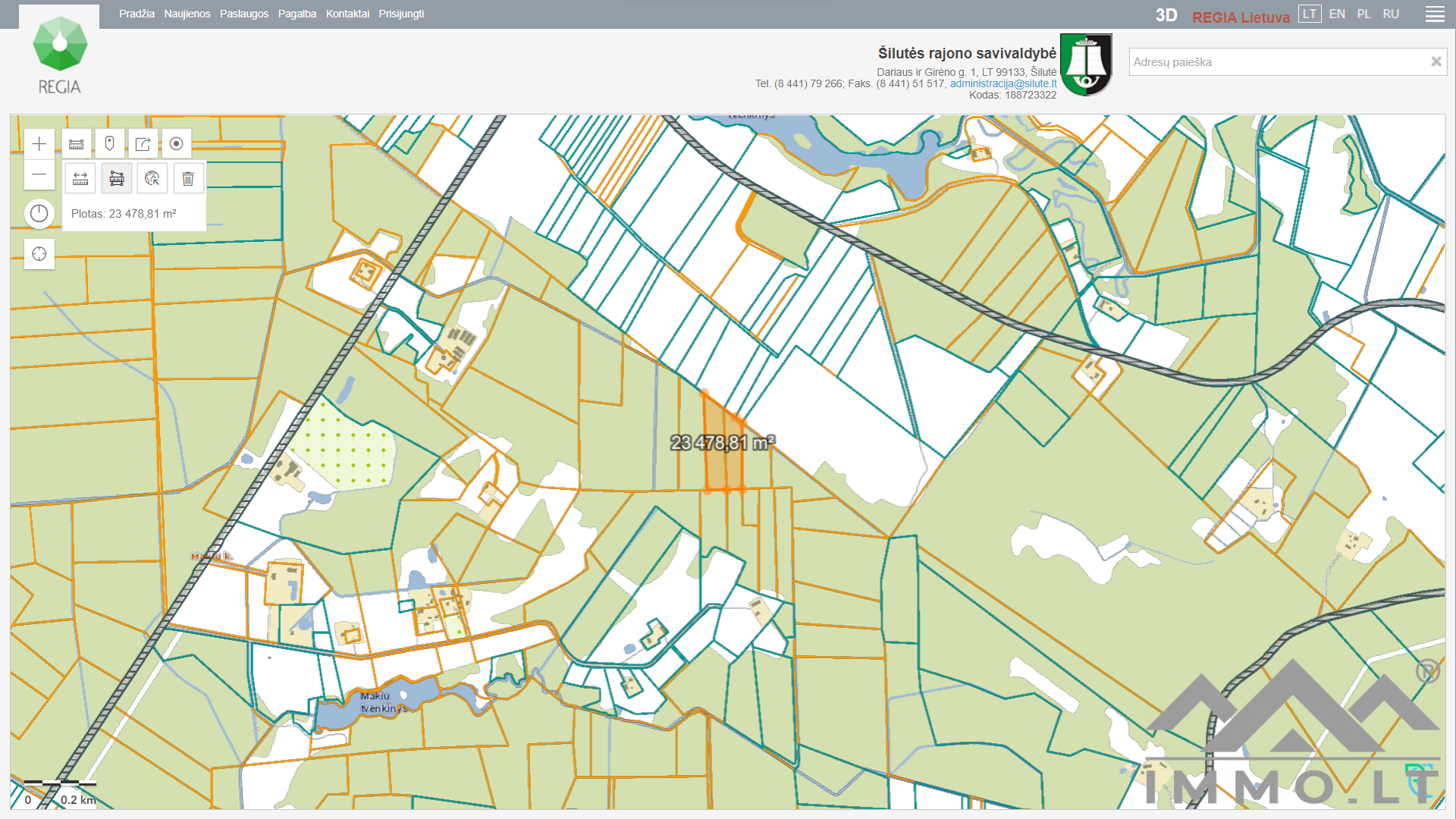Open the hamburger menu
The image size is (1456, 819).
tap(1434, 14)
